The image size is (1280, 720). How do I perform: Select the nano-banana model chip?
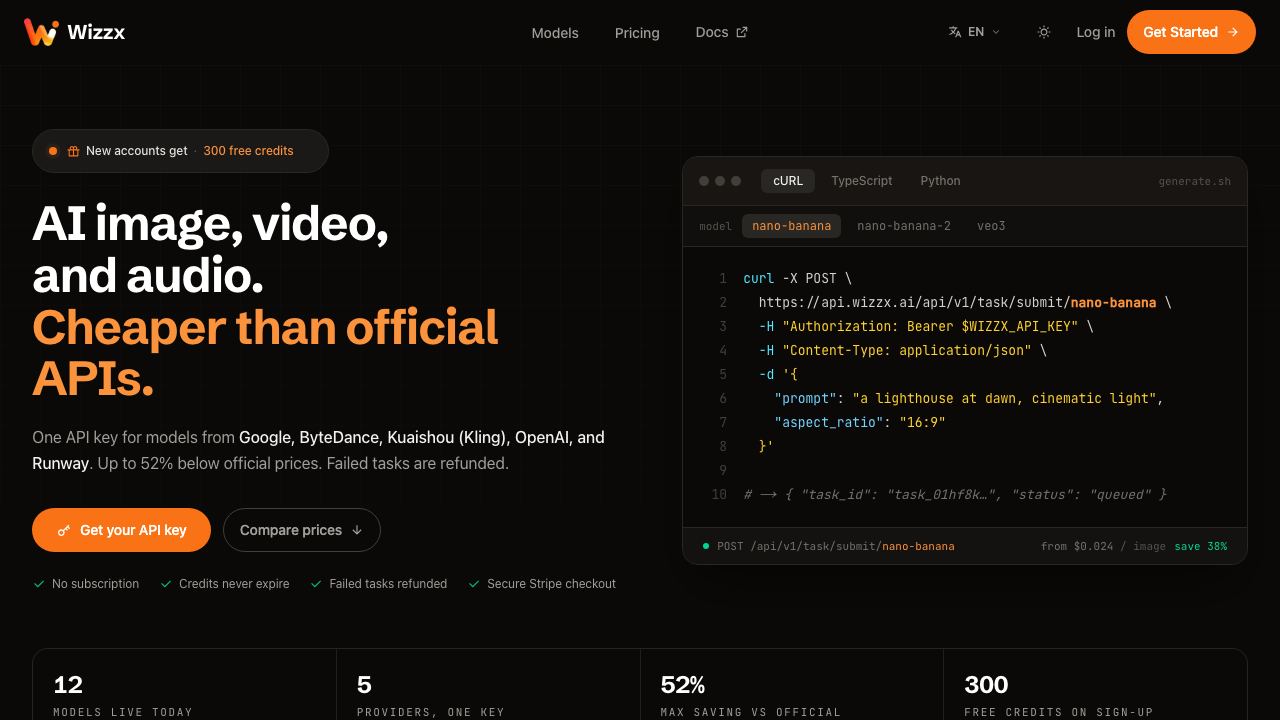791,226
